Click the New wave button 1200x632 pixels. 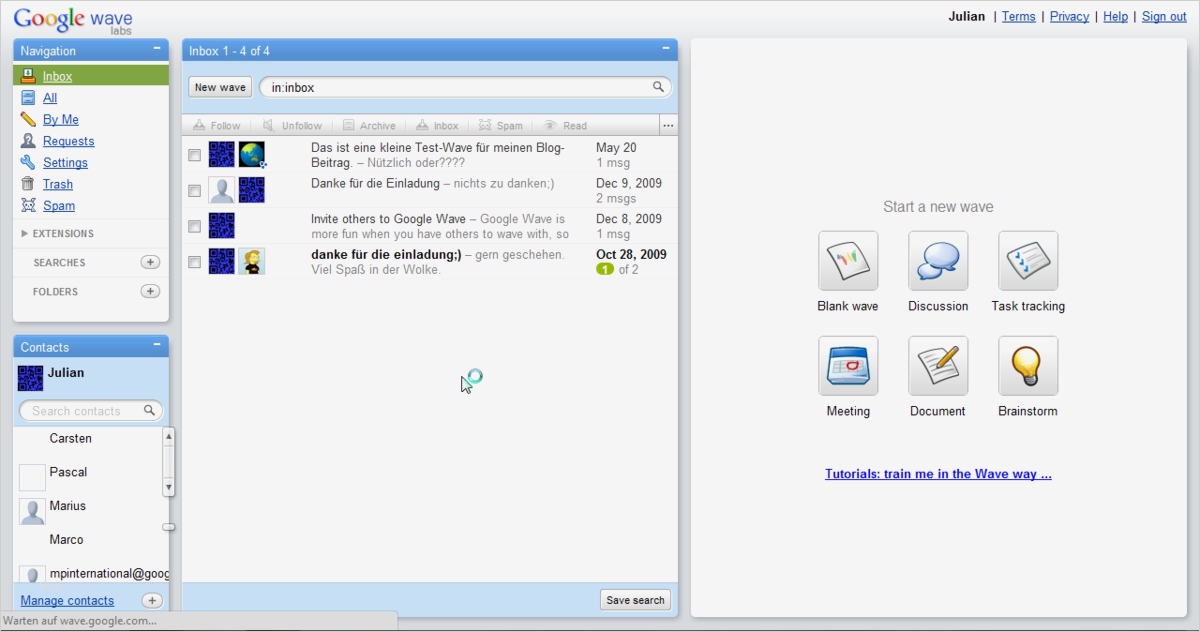(x=220, y=87)
